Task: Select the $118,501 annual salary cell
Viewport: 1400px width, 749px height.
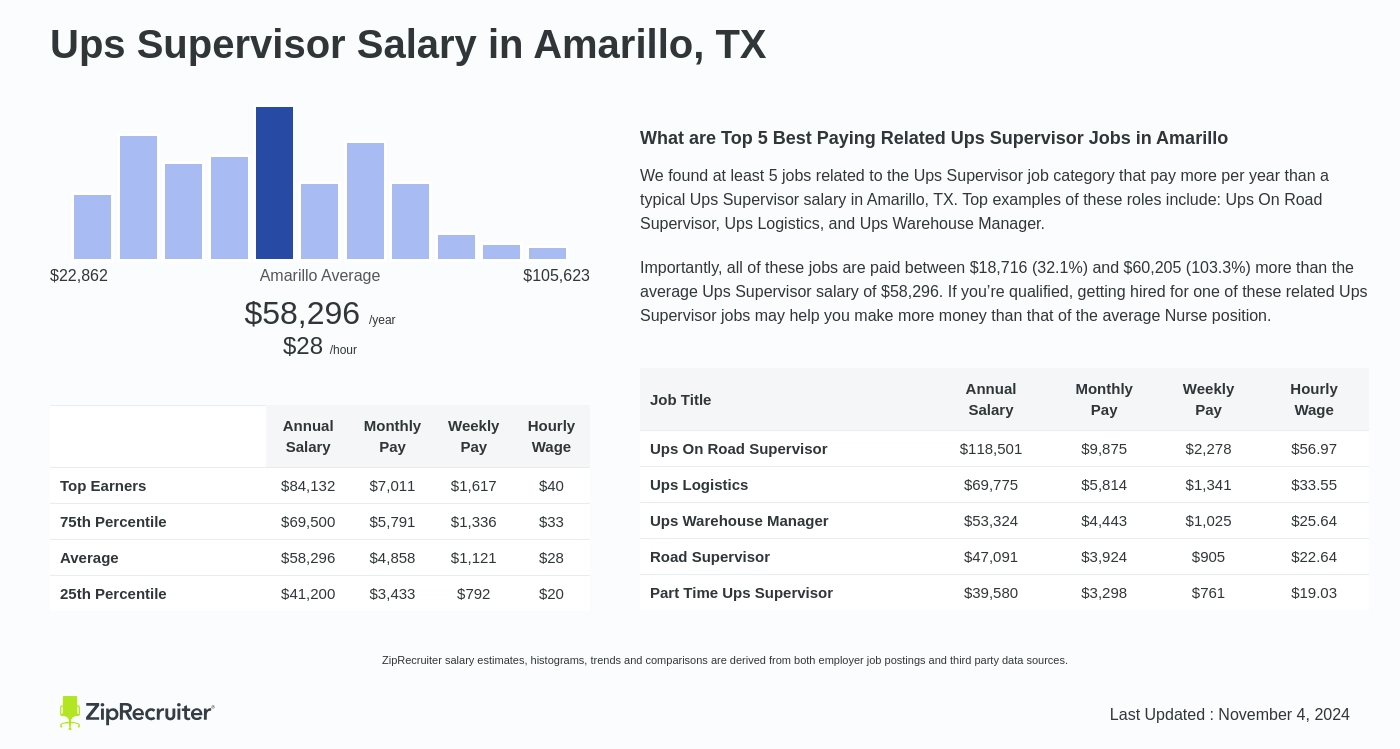Action: coord(991,448)
